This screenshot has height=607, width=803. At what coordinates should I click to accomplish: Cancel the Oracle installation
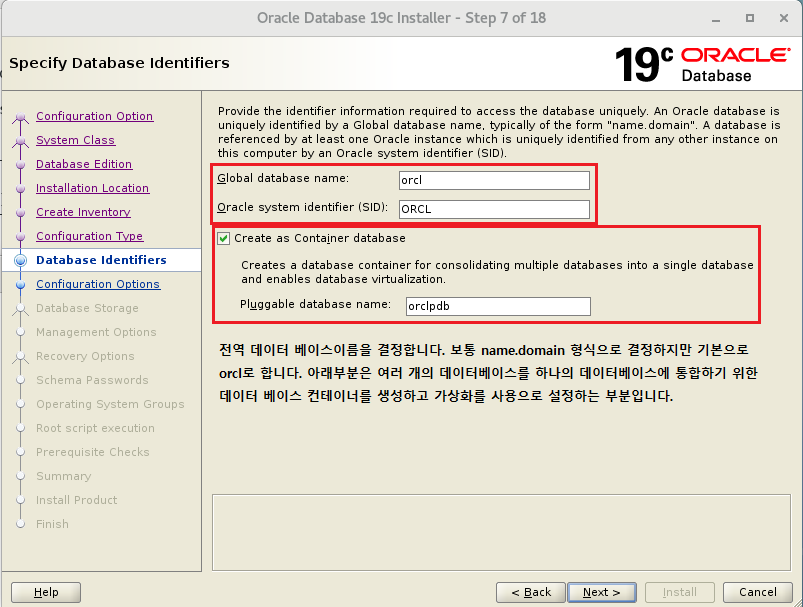pyautogui.click(x=757, y=592)
